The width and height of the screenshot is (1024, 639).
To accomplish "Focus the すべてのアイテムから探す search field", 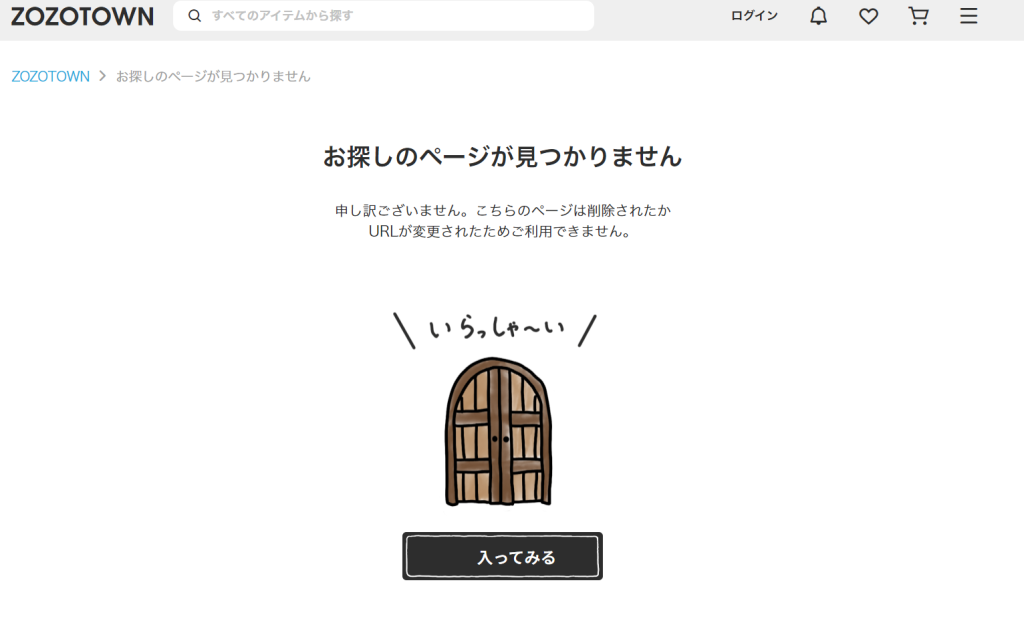I will tap(383, 16).
